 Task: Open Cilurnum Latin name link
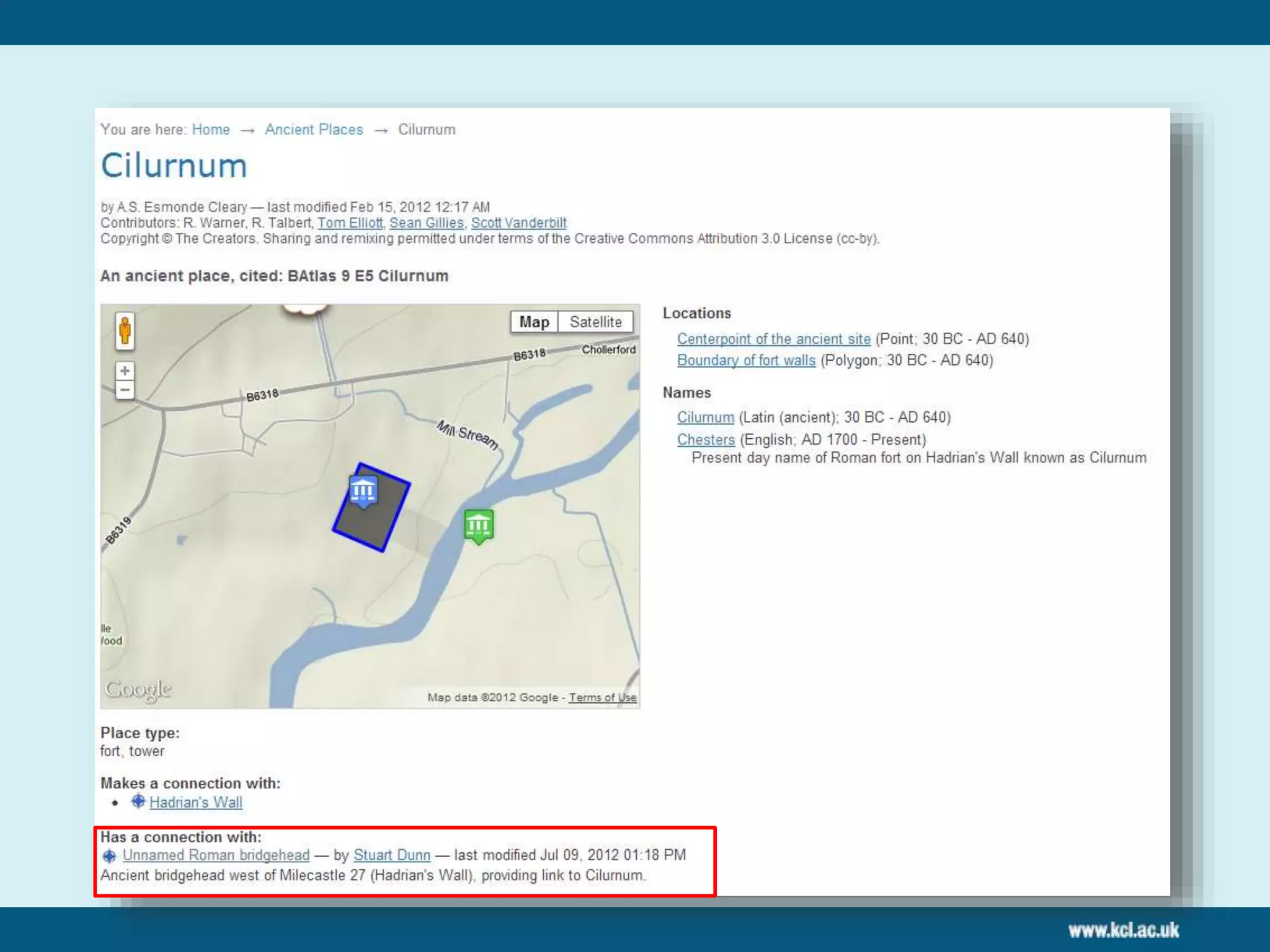point(705,417)
